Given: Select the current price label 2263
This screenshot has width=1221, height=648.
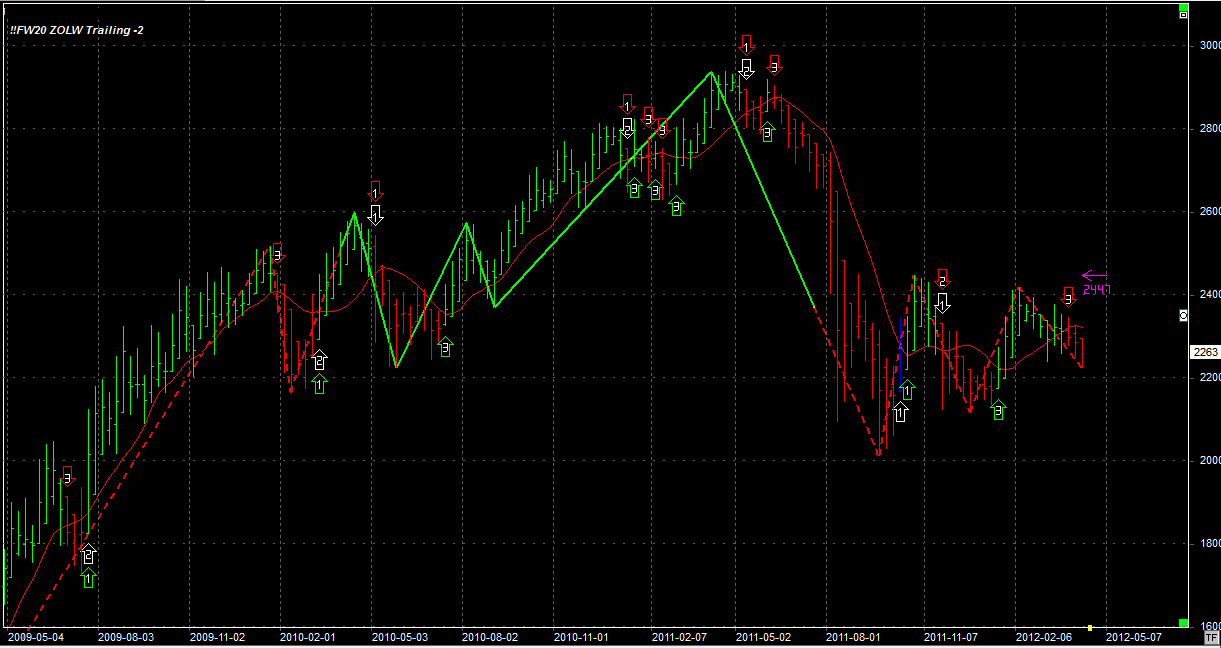Looking at the screenshot, I should coord(1204,352).
